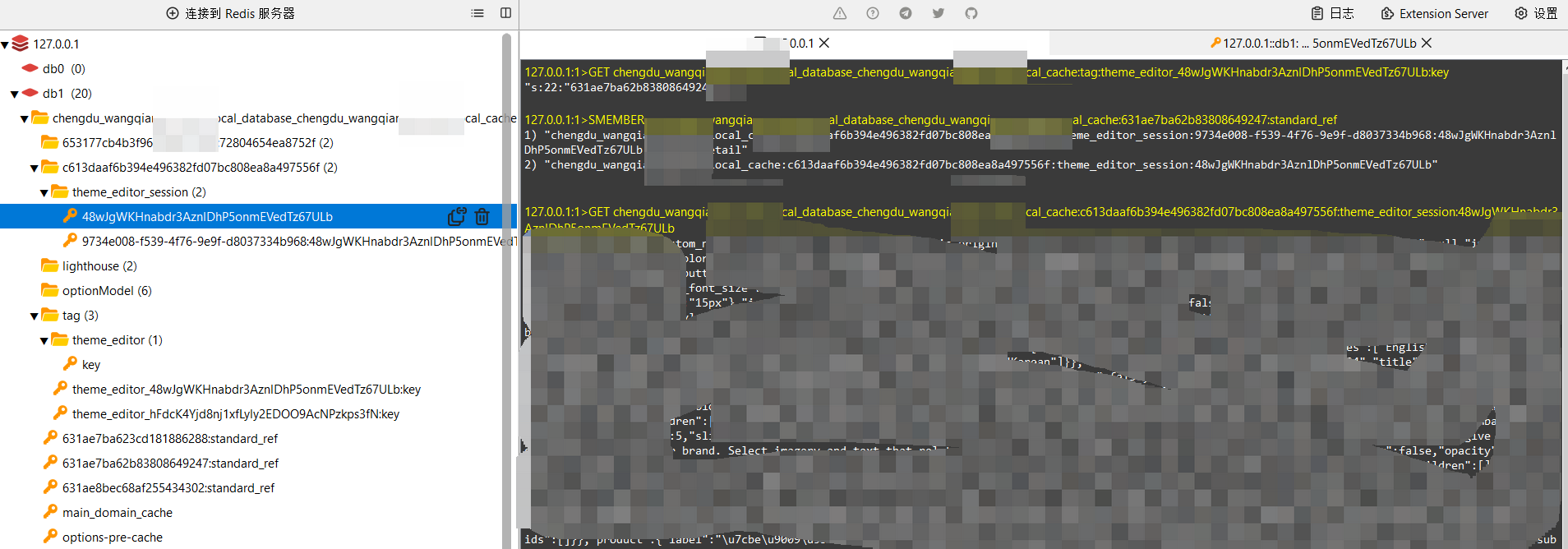Image resolution: width=1568 pixels, height=549 pixels.
Task: Collapse the 127.0.0.1 server node
Action: [x=5, y=45]
